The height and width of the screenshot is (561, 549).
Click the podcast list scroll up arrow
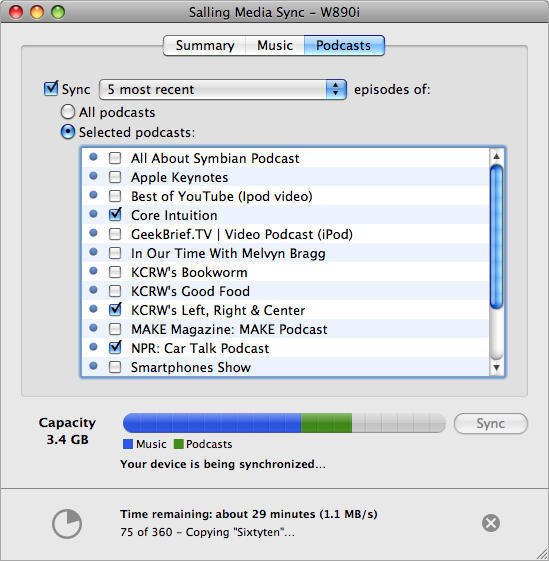(496, 156)
